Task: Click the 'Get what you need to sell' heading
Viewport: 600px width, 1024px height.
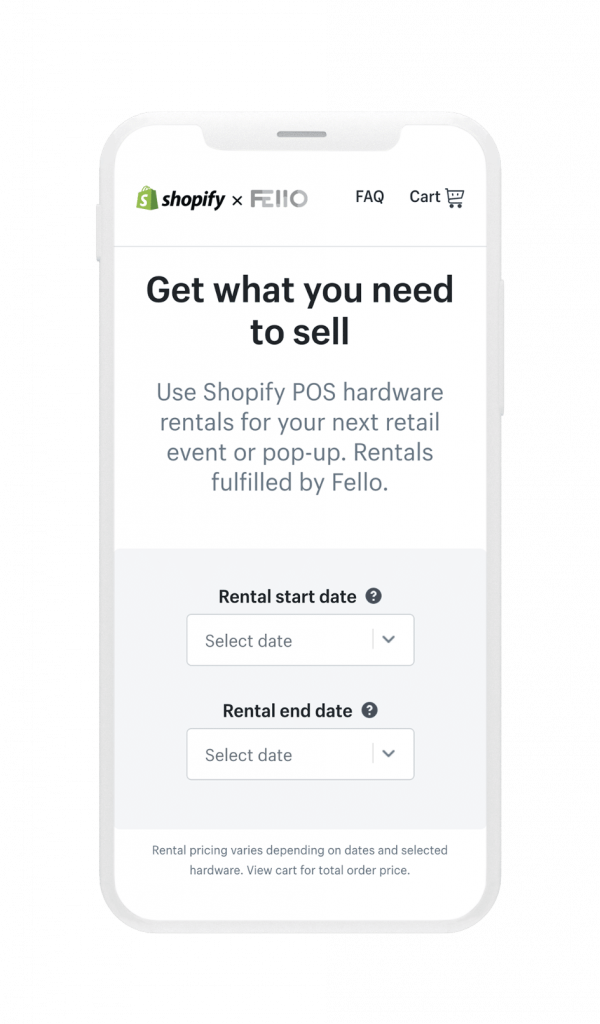Action: 300,310
